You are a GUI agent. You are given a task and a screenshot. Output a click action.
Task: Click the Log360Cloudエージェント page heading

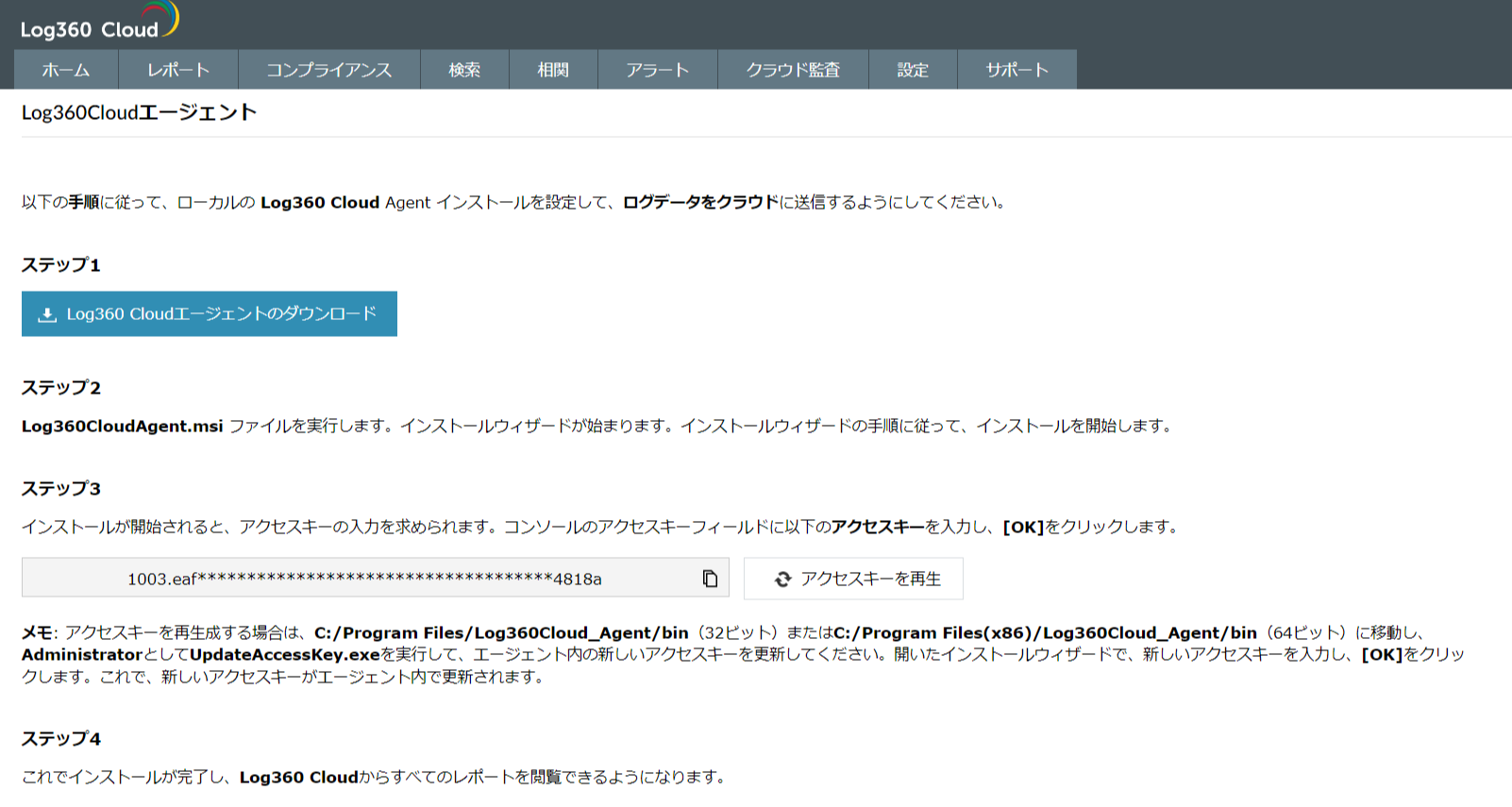140,112
